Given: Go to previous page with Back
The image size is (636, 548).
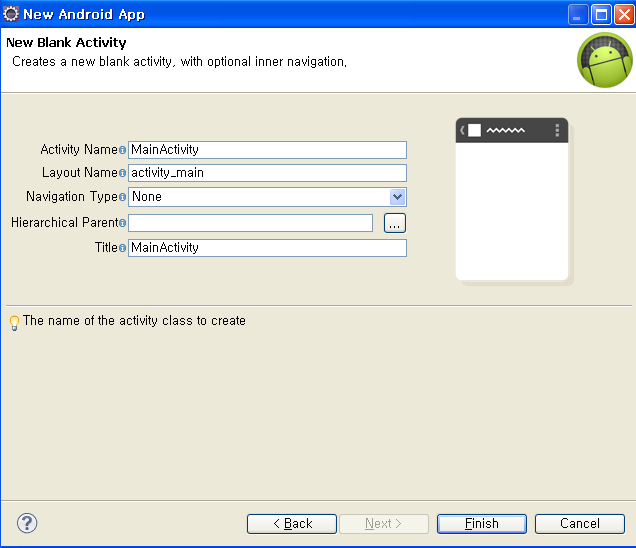Looking at the screenshot, I should (x=292, y=524).
